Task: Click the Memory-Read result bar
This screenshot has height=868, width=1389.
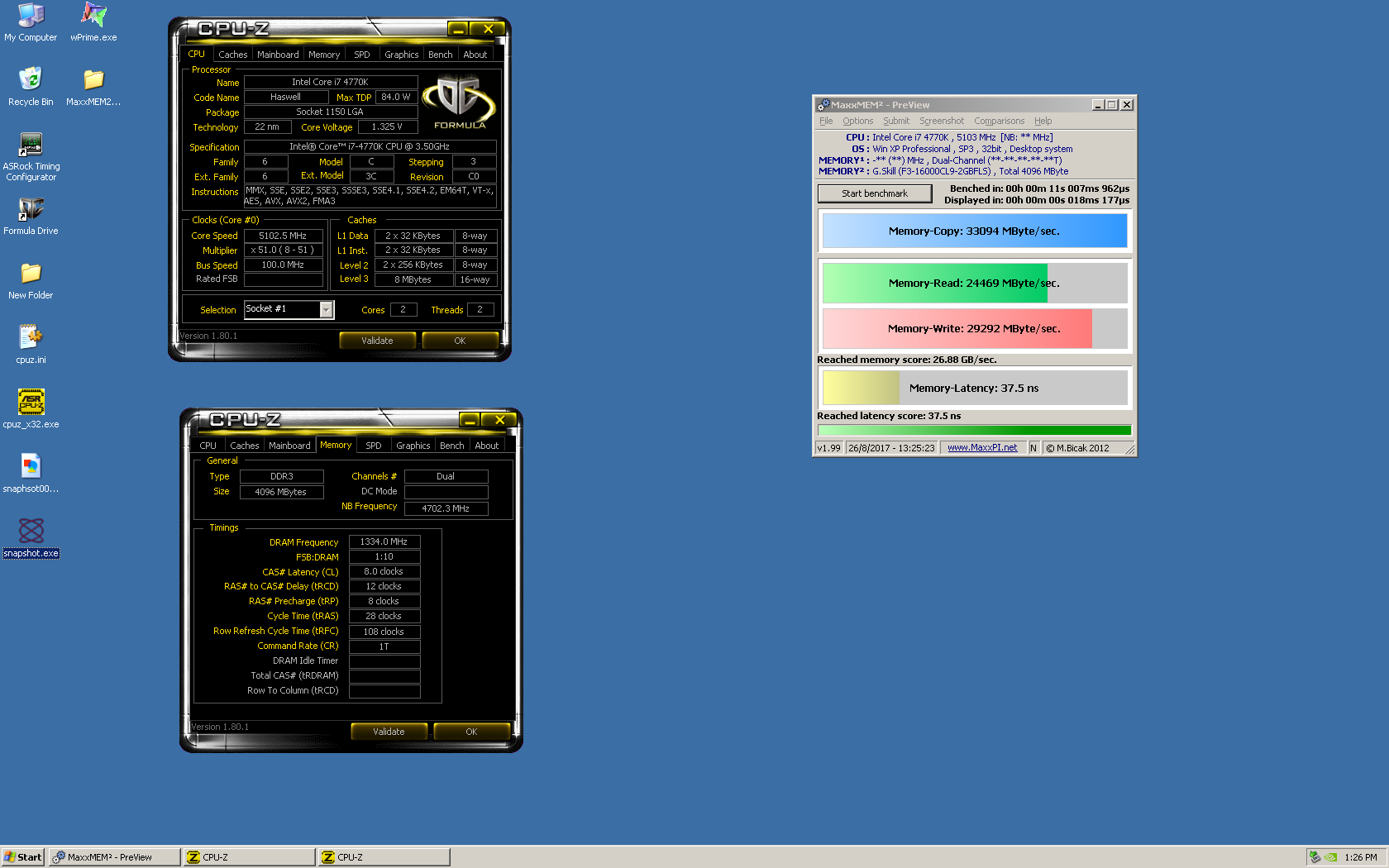Action: pos(975,283)
